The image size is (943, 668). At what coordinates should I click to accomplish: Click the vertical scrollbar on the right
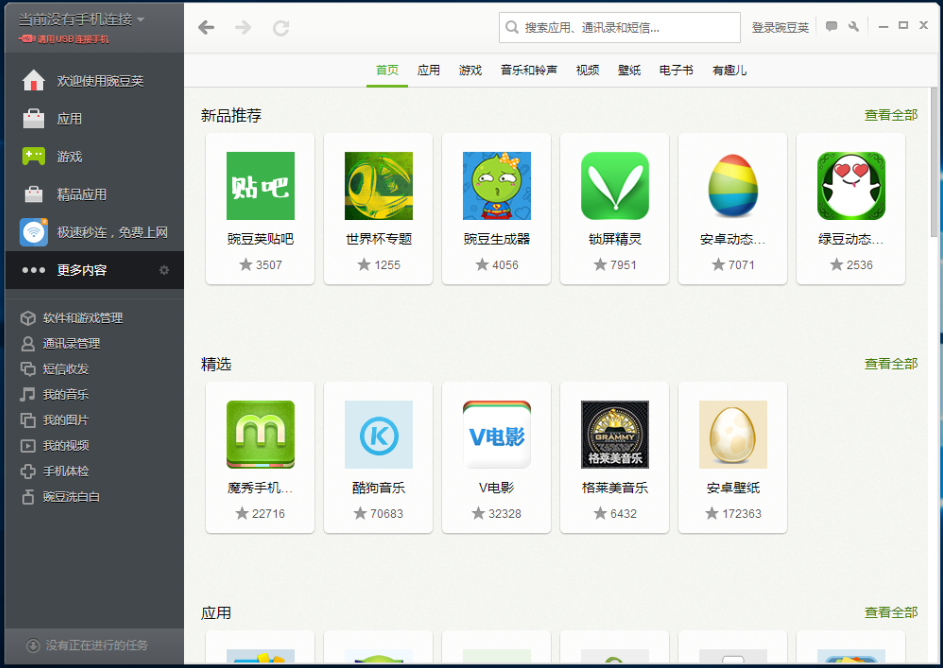click(x=934, y=162)
